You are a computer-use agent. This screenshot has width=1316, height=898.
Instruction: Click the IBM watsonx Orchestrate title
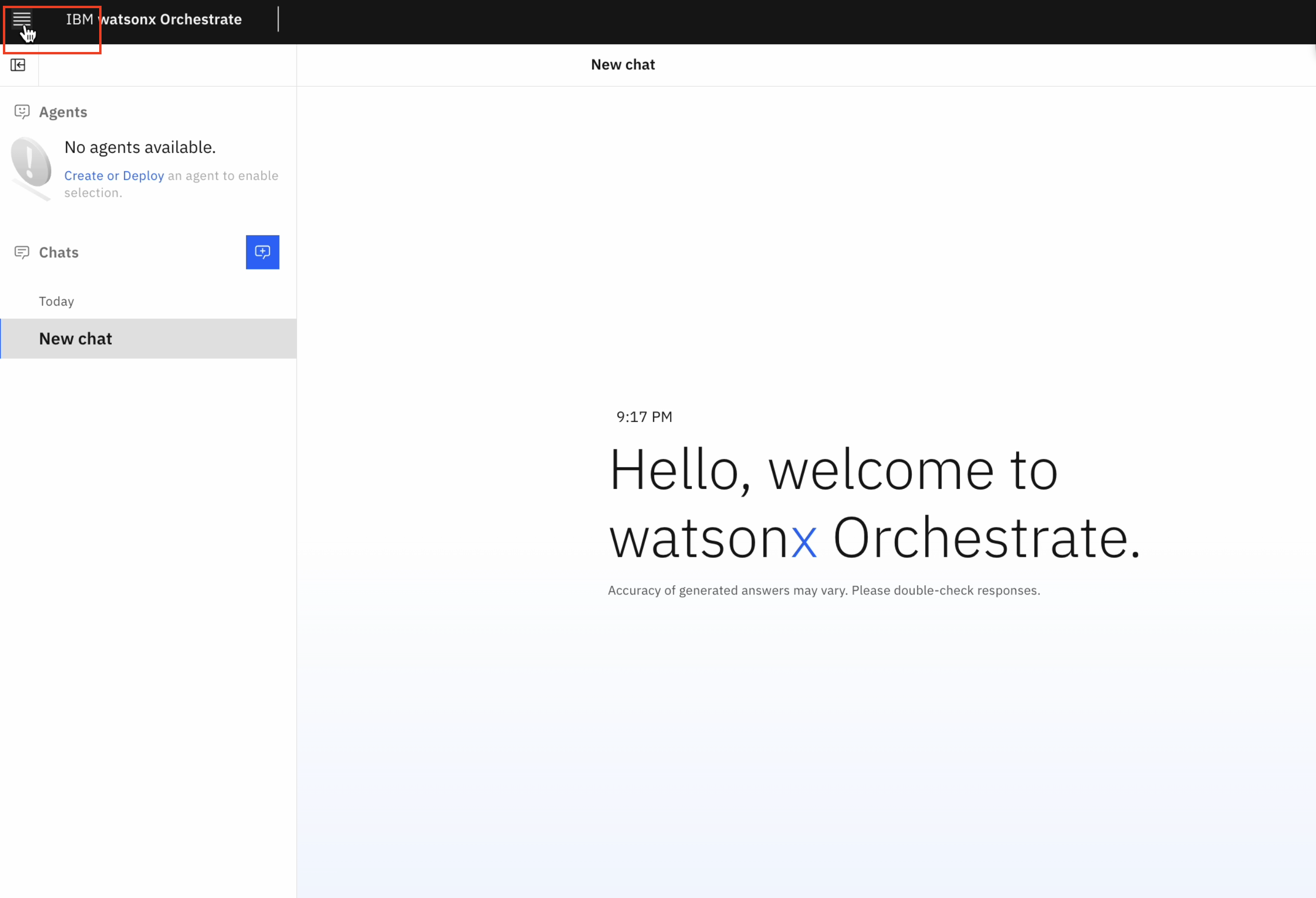[x=154, y=19]
